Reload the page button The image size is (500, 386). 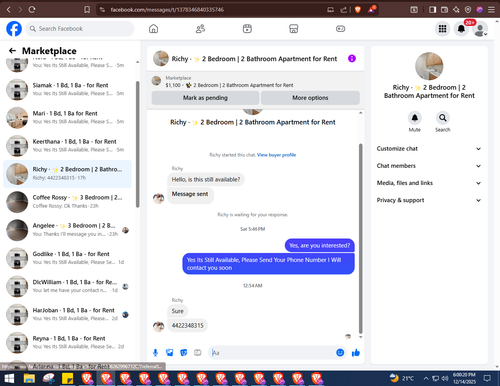tap(32, 10)
